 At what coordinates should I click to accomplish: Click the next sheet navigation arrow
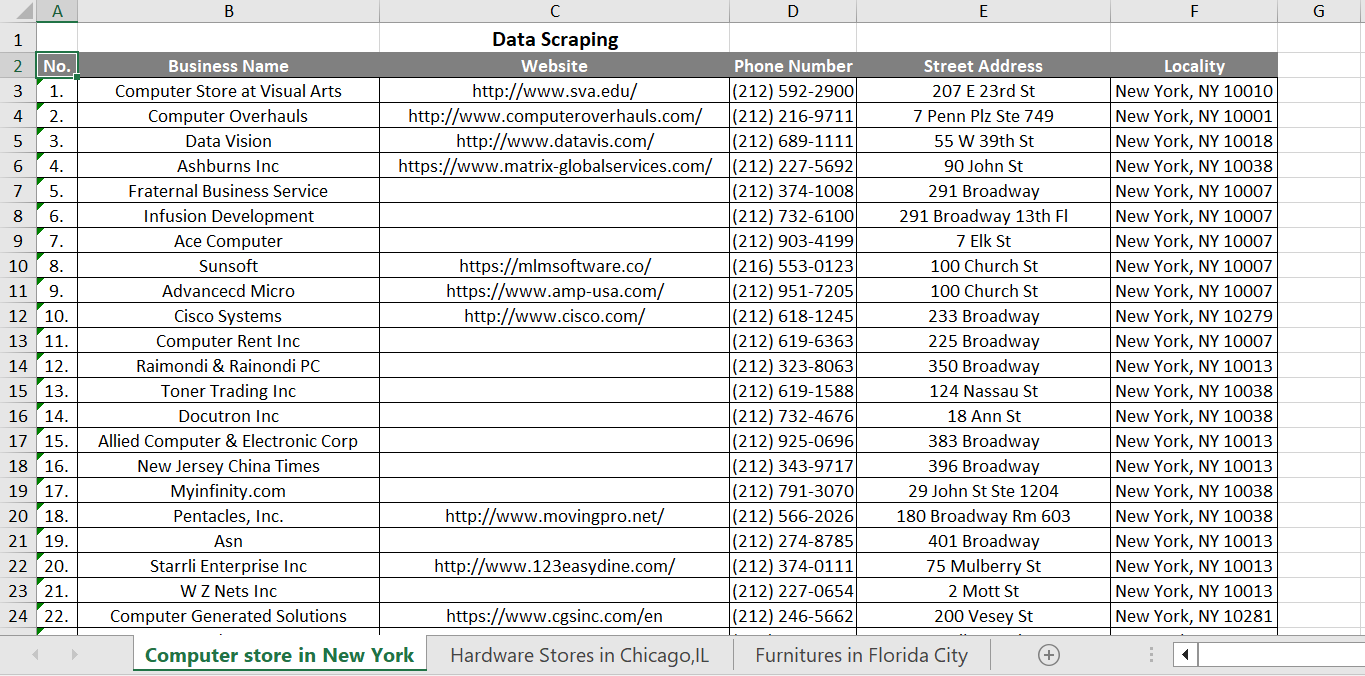[x=74, y=655]
